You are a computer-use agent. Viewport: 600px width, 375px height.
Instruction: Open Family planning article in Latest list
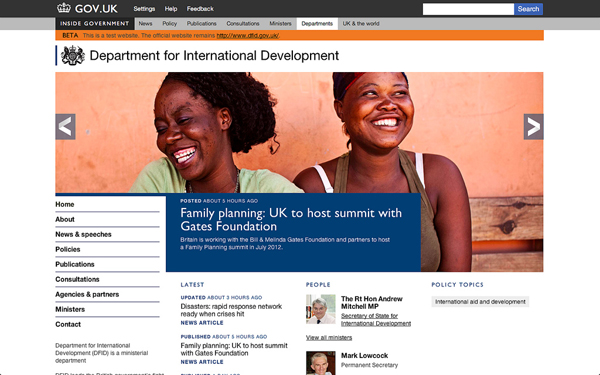[234, 349]
